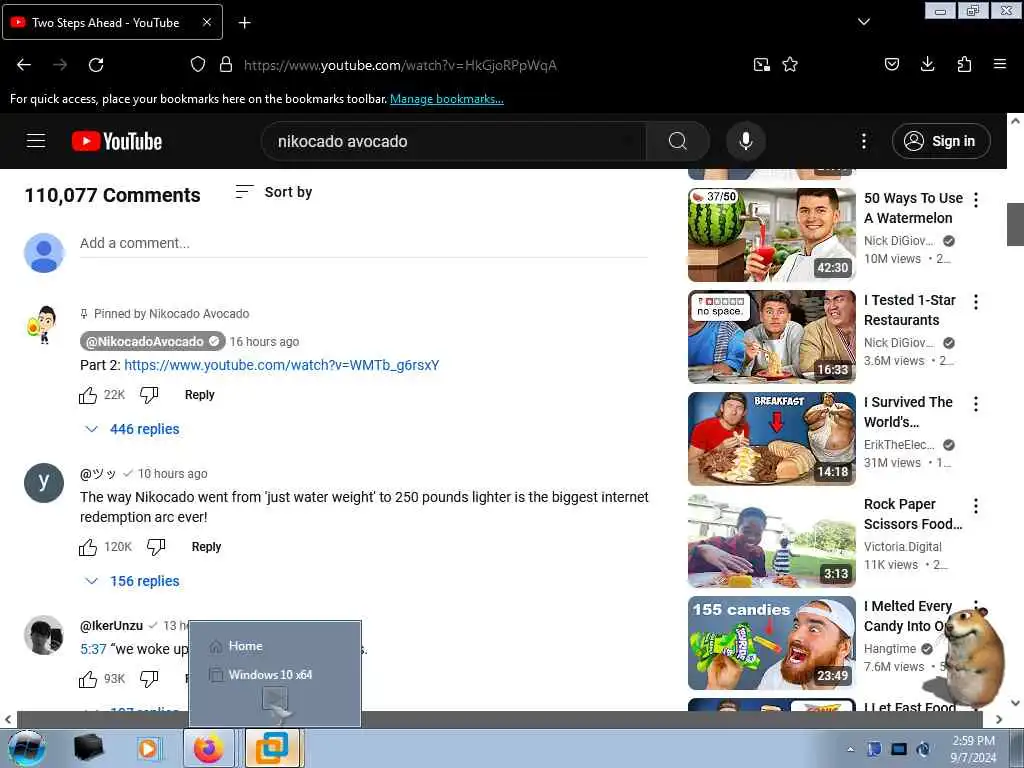1024x768 pixels.
Task: Like @IkerUnzu's comment
Action: coord(88,680)
